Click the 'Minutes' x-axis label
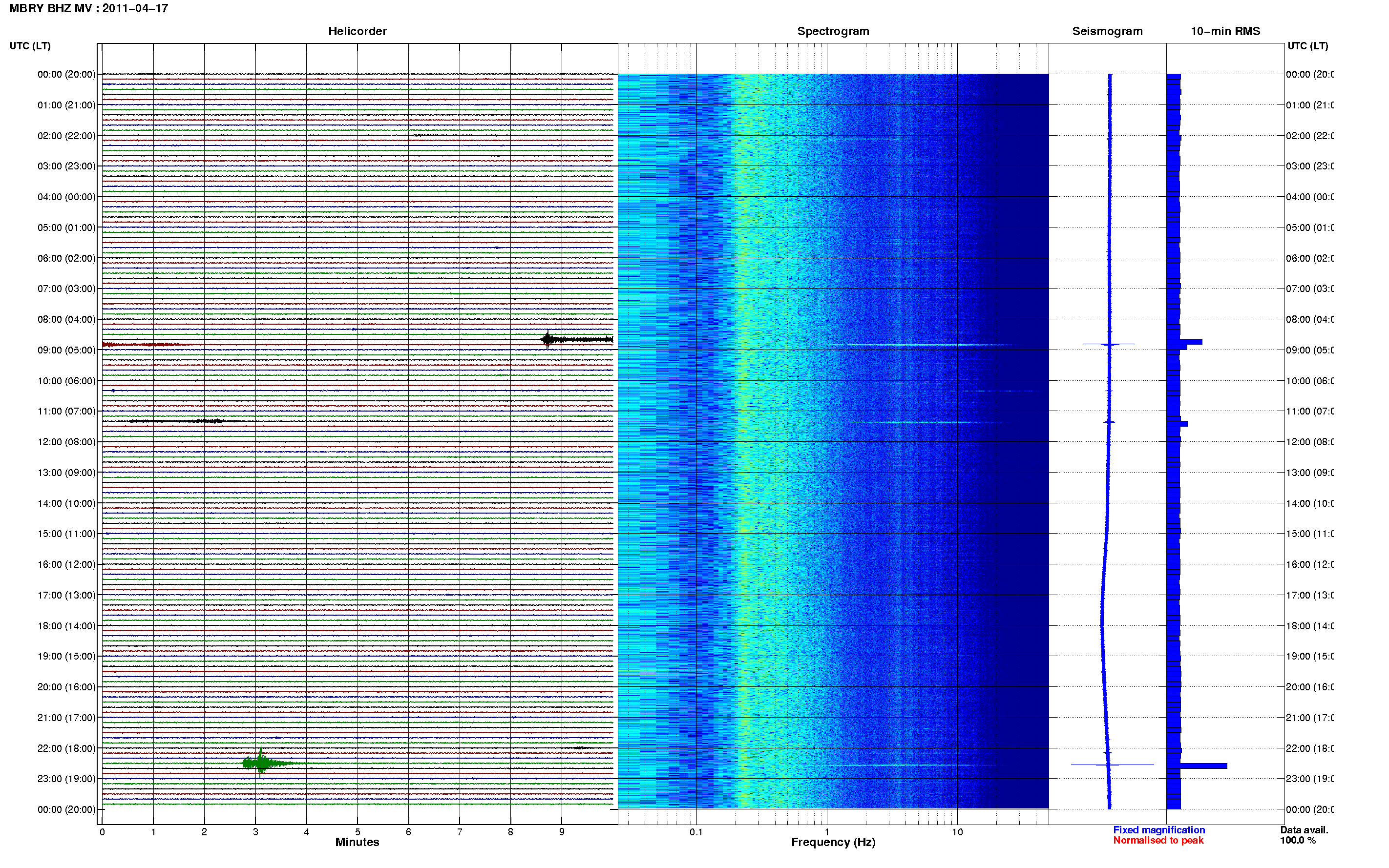This screenshot has width=1389, height=868. (357, 842)
